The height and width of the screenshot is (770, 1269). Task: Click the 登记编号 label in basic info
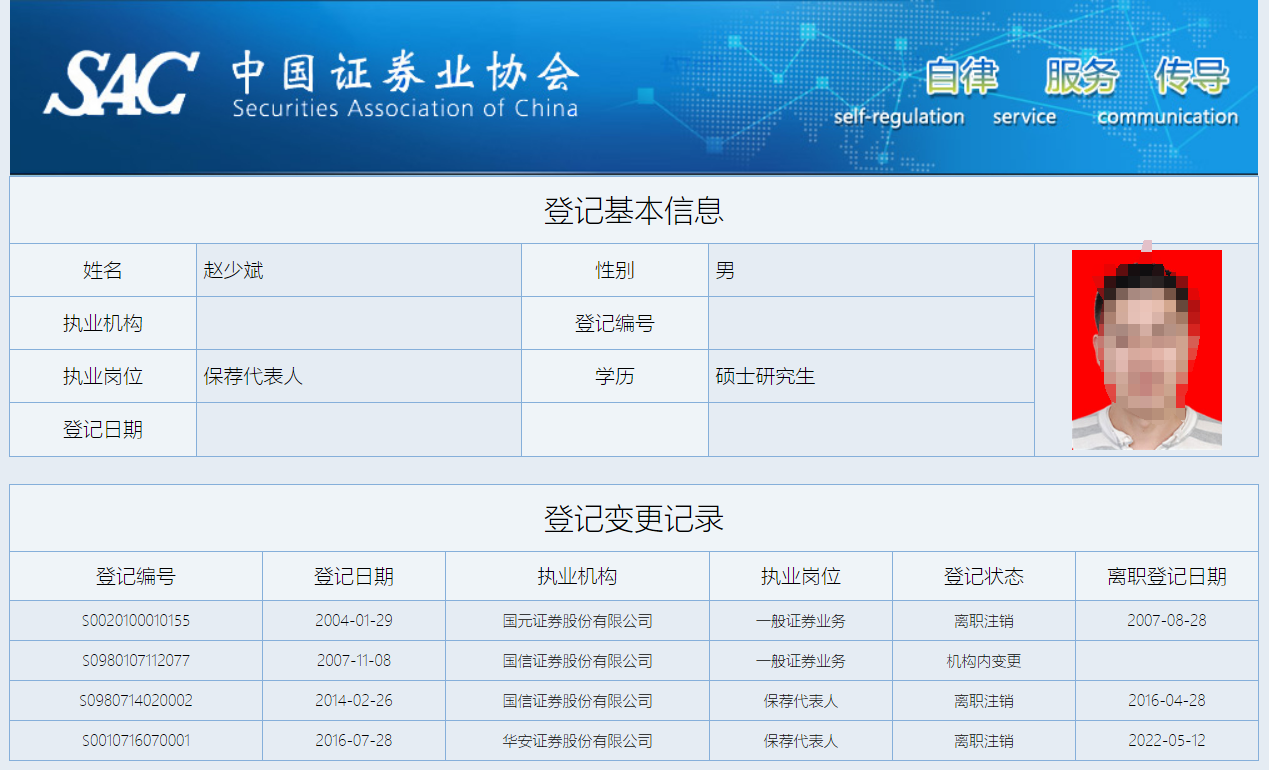[615, 323]
